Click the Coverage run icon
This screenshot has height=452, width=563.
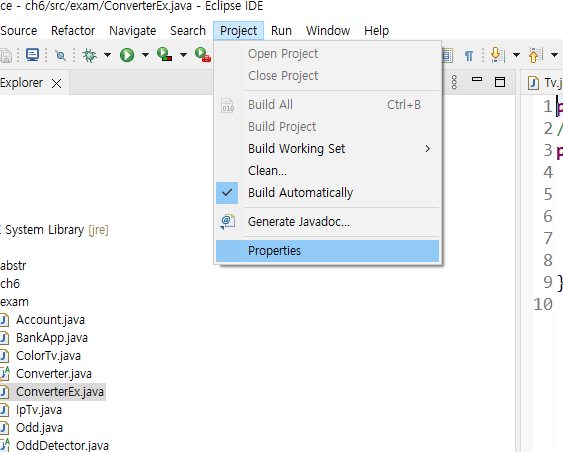pyautogui.click(x=164, y=55)
